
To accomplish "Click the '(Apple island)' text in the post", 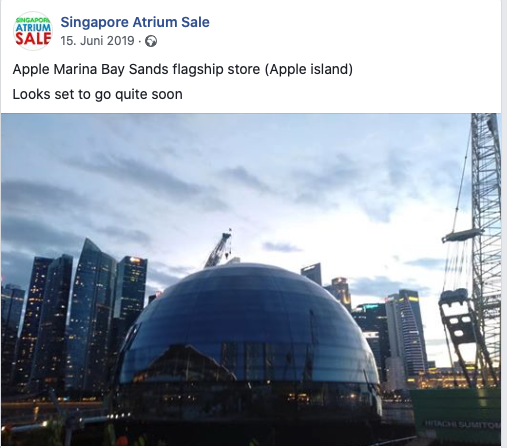I will (309, 69).
